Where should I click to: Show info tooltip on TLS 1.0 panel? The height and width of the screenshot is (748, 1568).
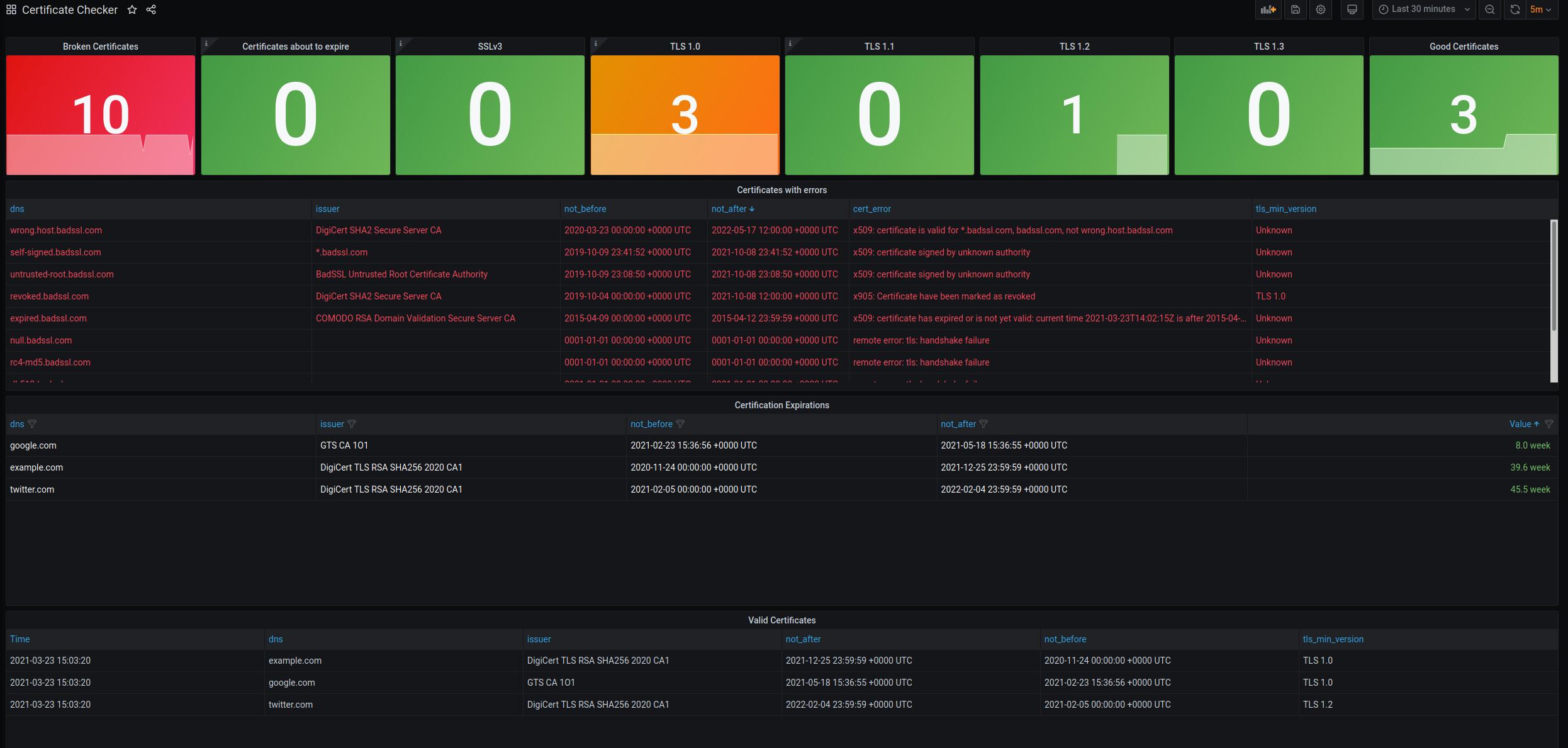[x=595, y=43]
